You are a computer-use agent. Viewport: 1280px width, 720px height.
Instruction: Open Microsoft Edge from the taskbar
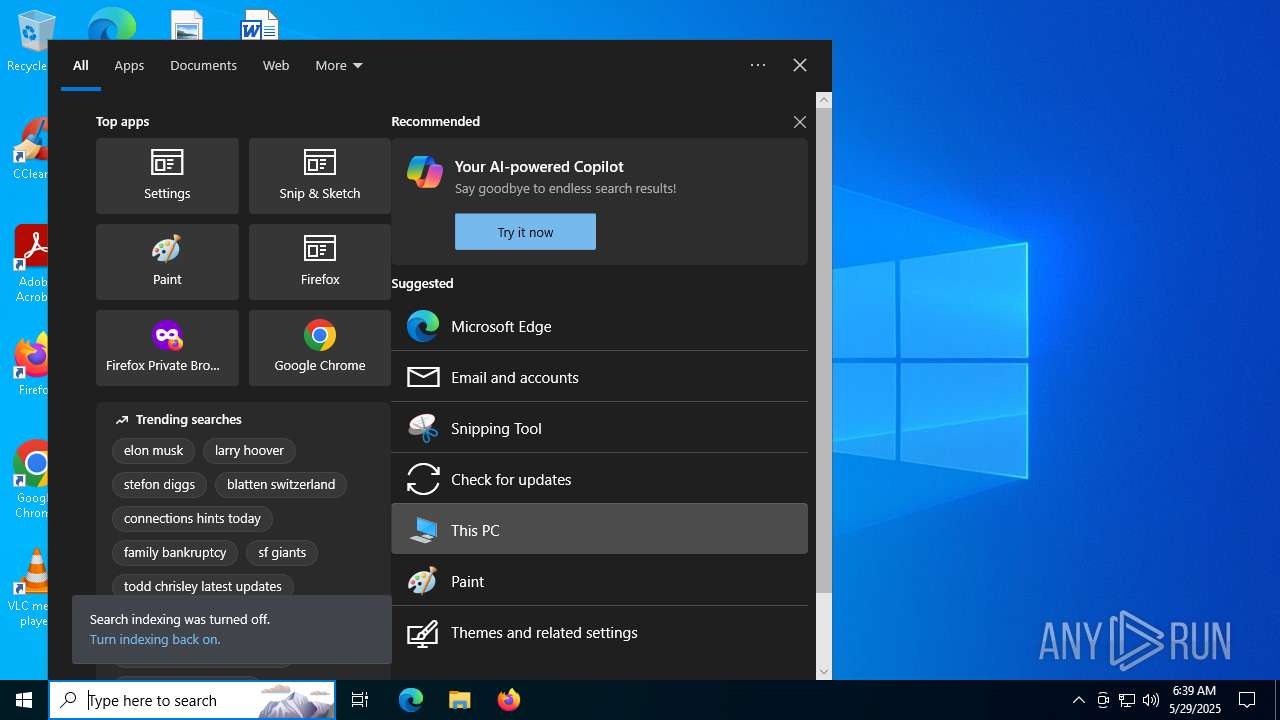tap(411, 700)
